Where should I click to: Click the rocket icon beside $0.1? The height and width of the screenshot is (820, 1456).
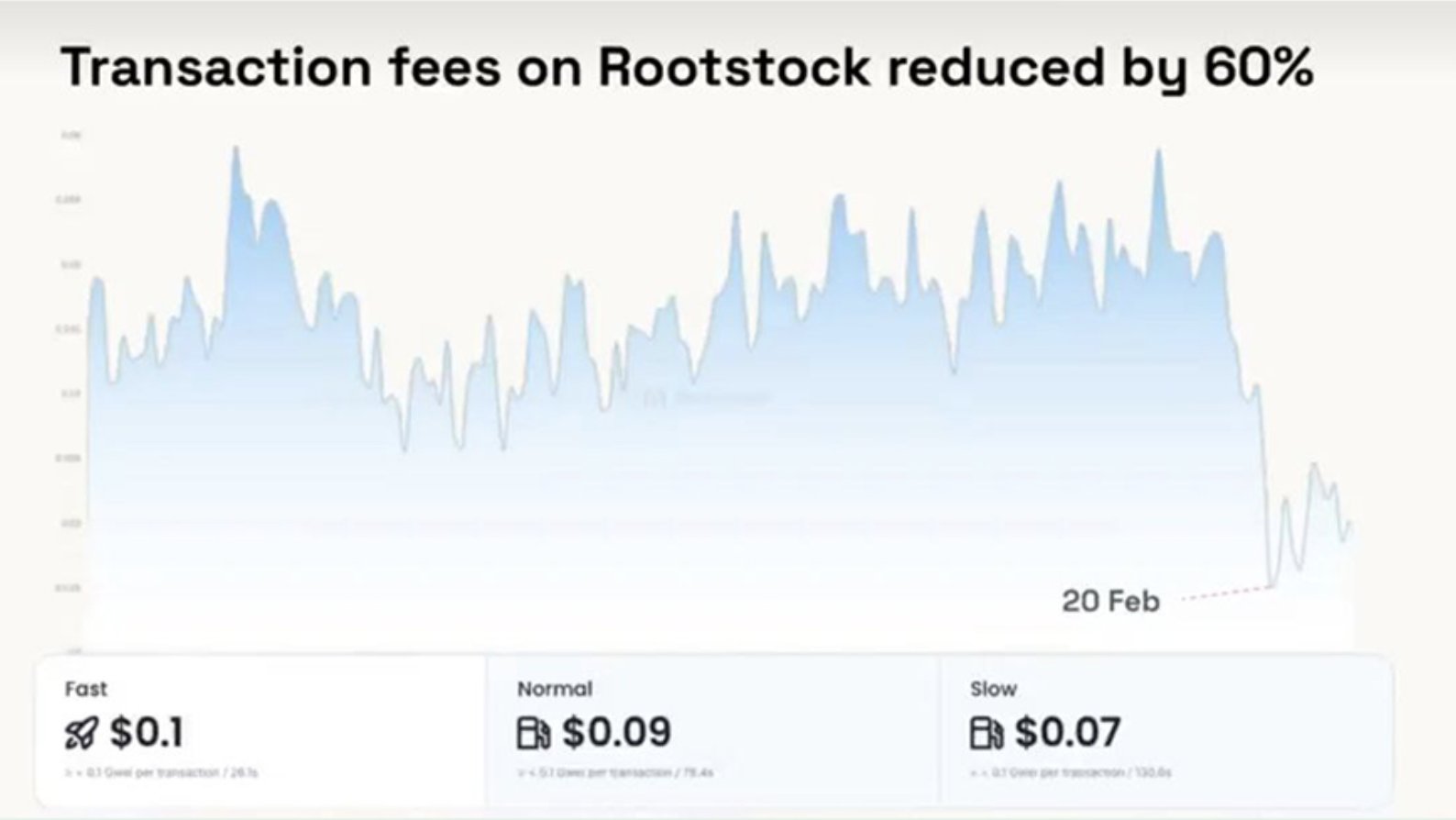click(81, 733)
